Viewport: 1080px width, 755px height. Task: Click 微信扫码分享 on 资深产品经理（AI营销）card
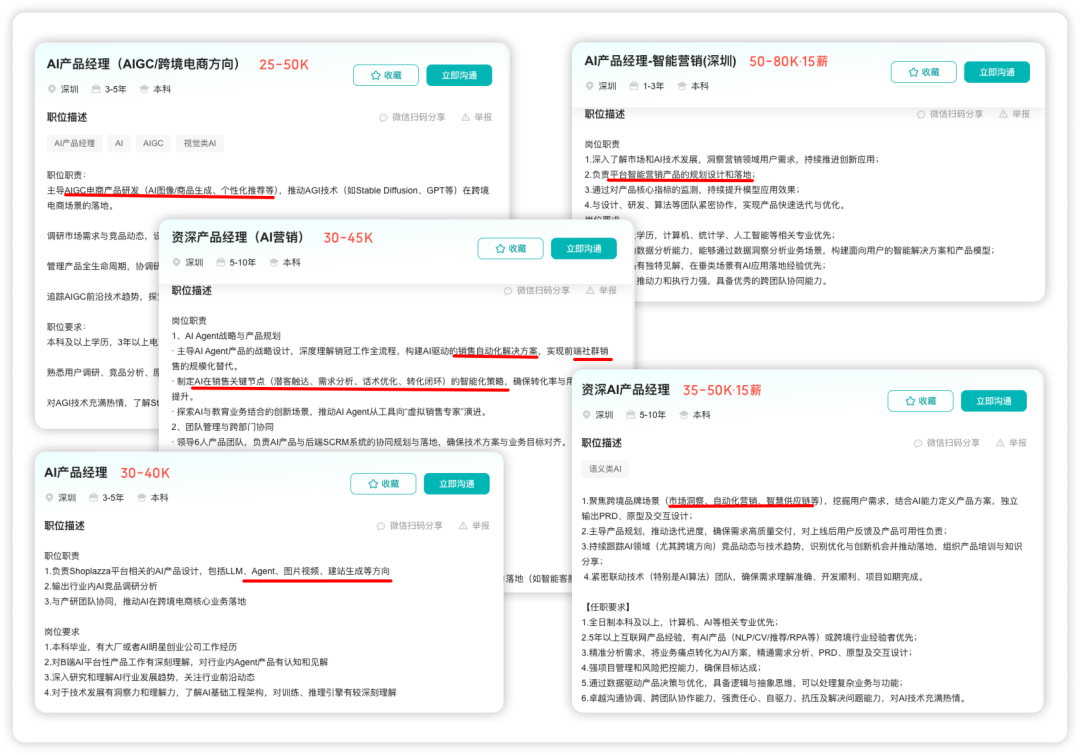pyautogui.click(x=537, y=291)
